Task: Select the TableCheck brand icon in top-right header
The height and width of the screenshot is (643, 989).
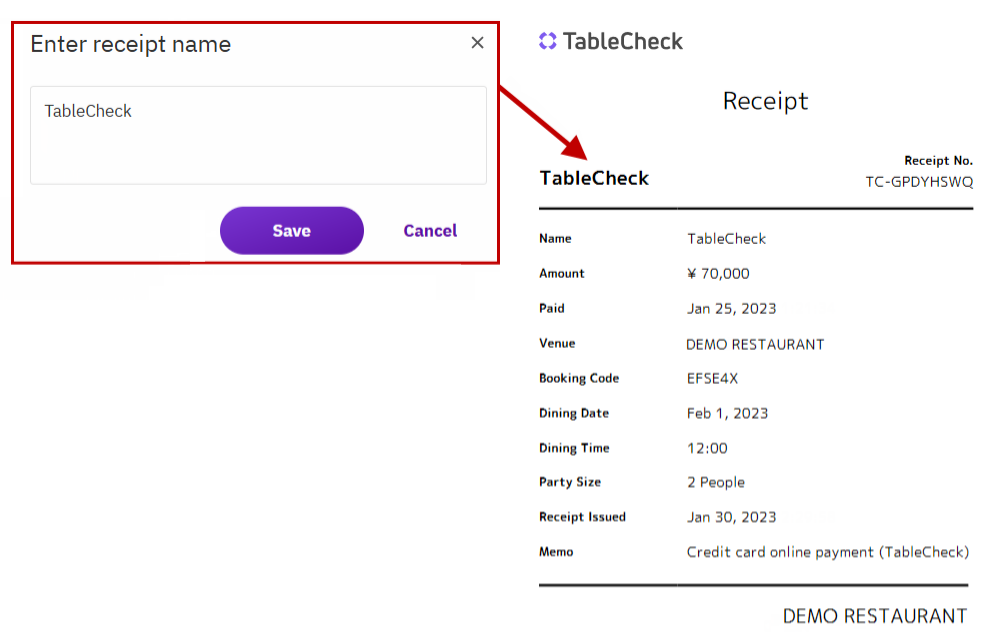Action: [x=548, y=41]
